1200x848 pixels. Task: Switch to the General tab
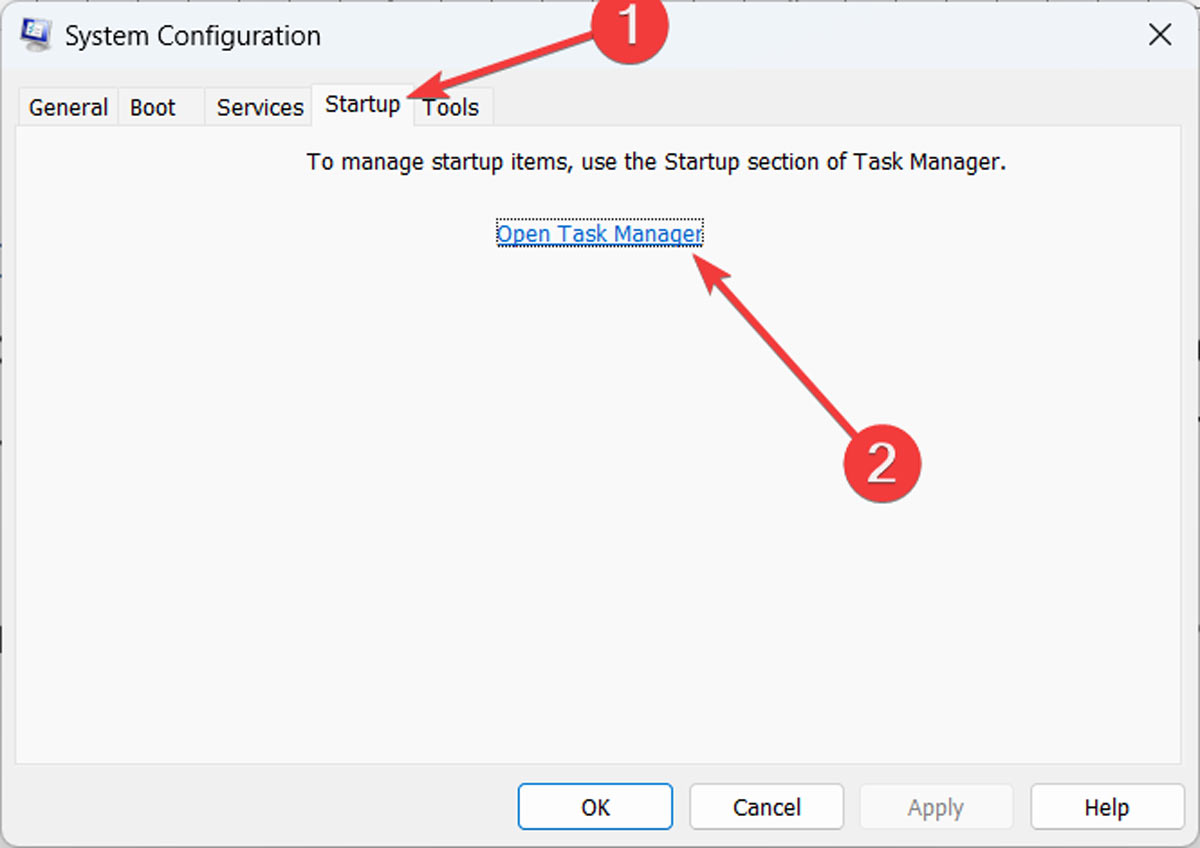click(x=67, y=107)
